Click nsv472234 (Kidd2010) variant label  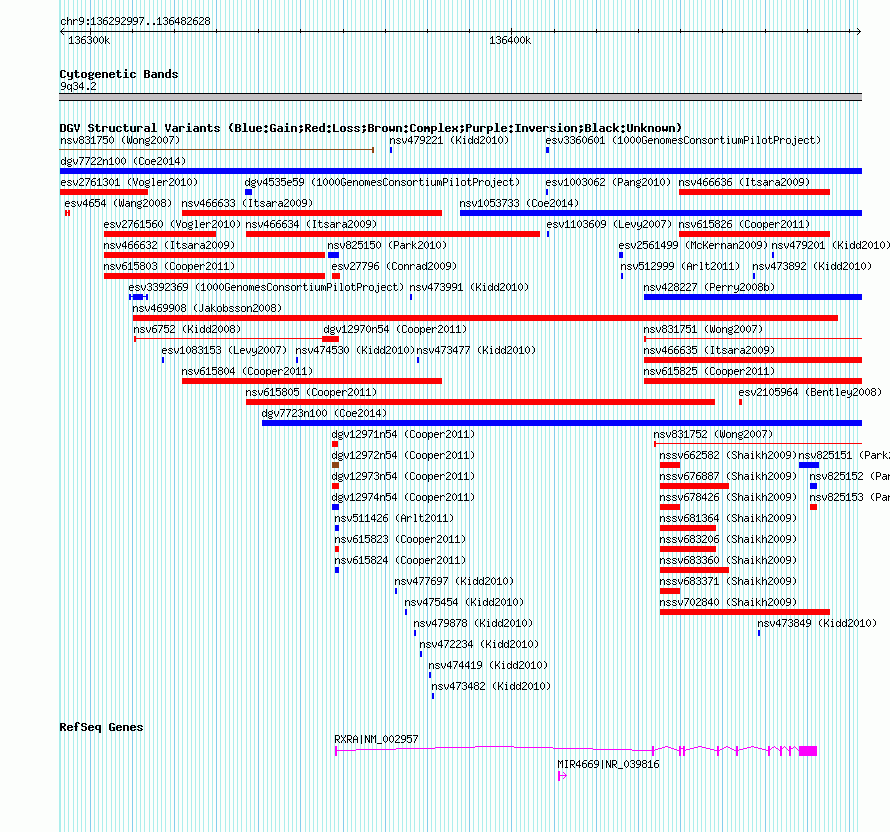click(x=479, y=644)
